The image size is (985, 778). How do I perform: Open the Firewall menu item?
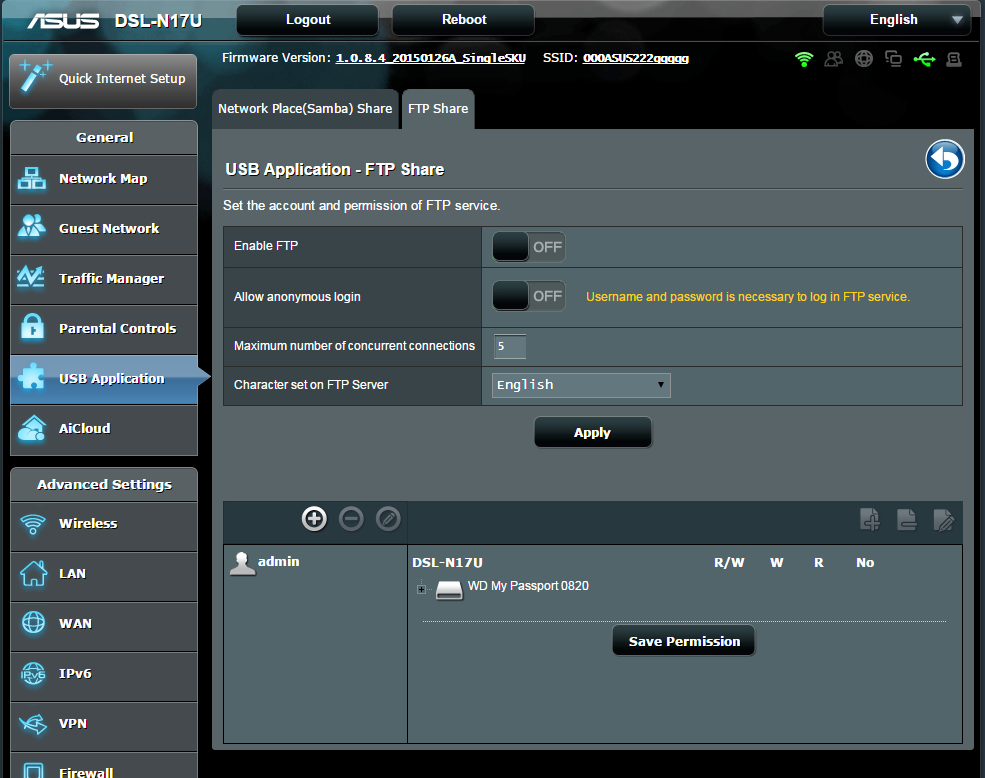pyautogui.click(x=104, y=767)
